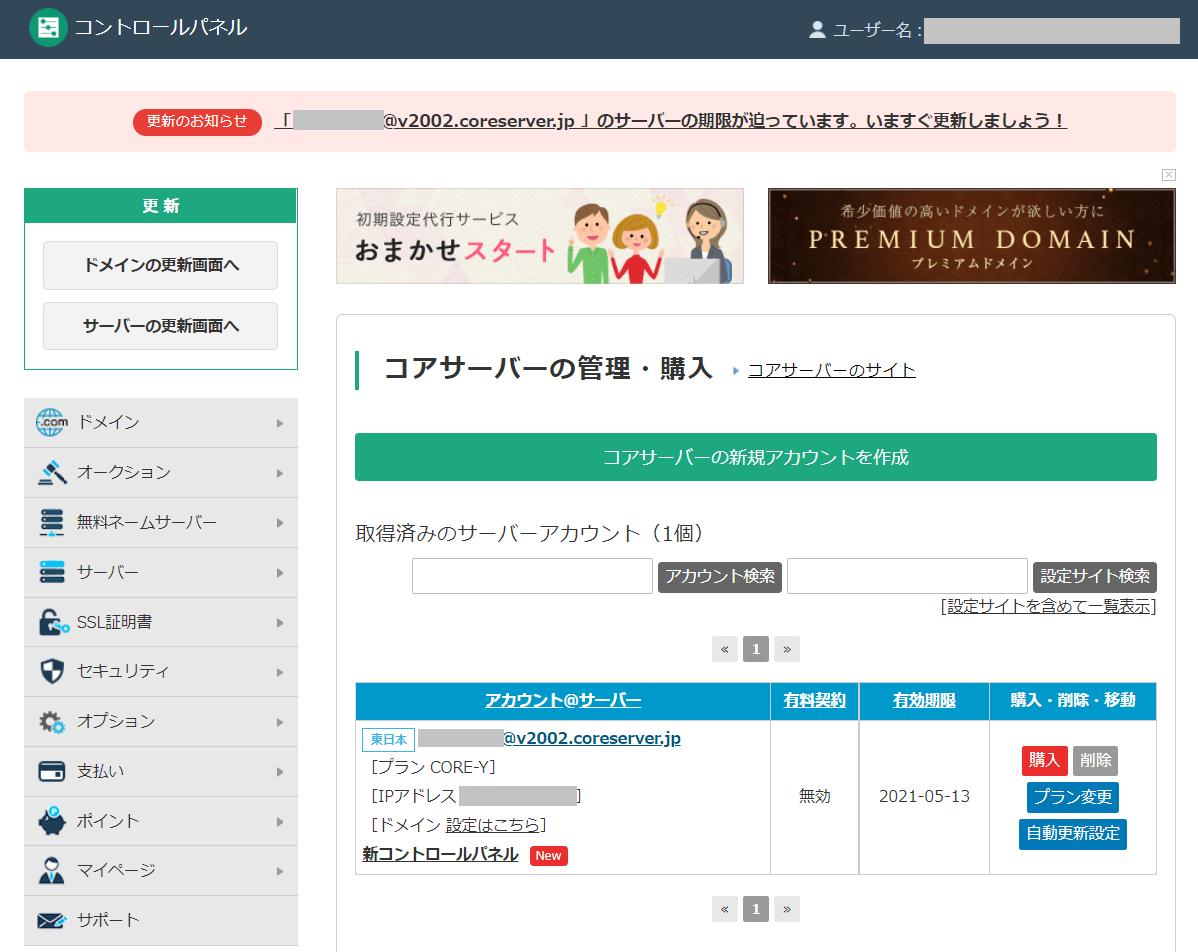Open the セキュリティ menu entry
Screen dimensions: 1198x952
(160, 671)
